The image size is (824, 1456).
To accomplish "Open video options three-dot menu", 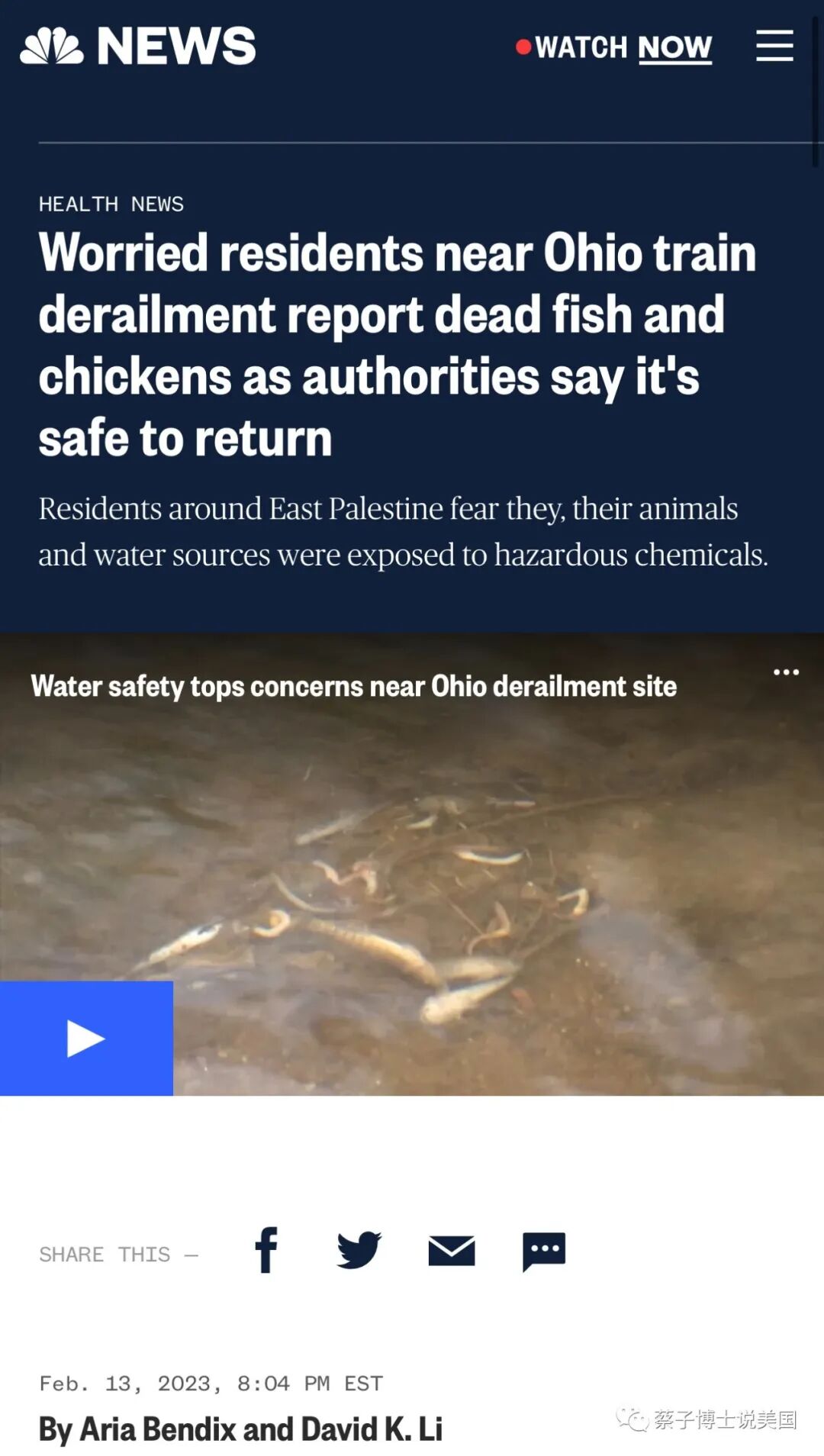I will (786, 672).
